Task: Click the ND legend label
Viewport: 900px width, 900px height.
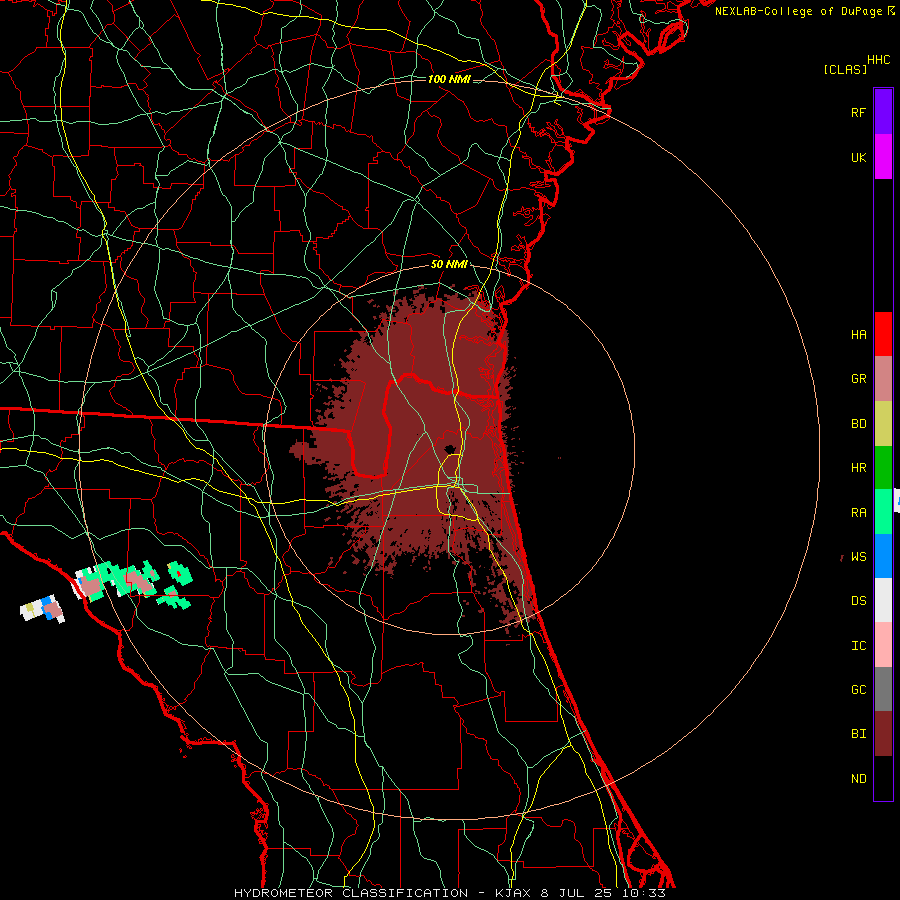Action: click(x=858, y=778)
